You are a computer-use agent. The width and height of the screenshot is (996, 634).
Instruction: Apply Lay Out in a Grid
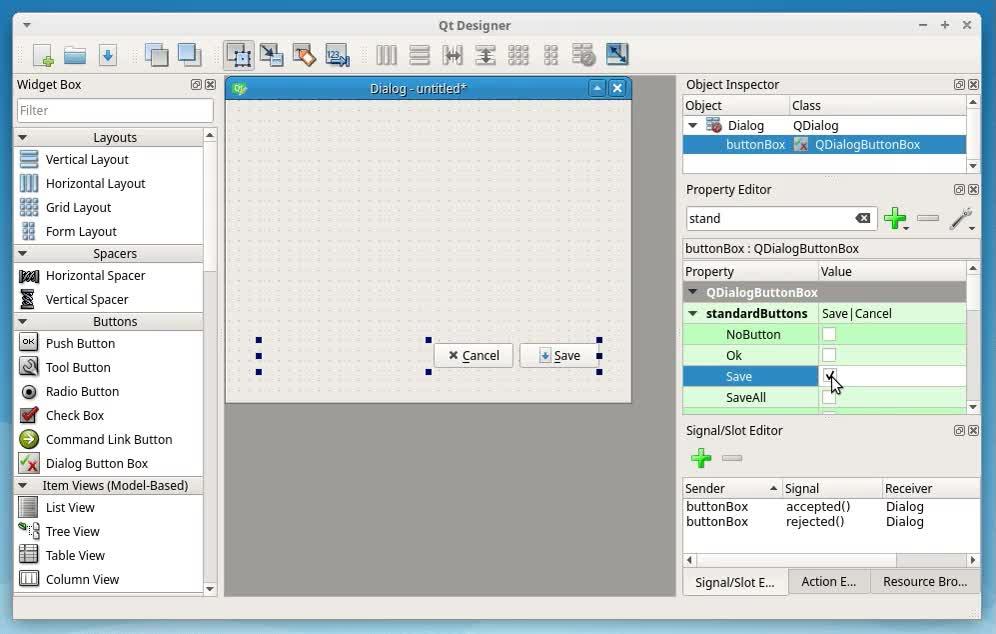[518, 55]
